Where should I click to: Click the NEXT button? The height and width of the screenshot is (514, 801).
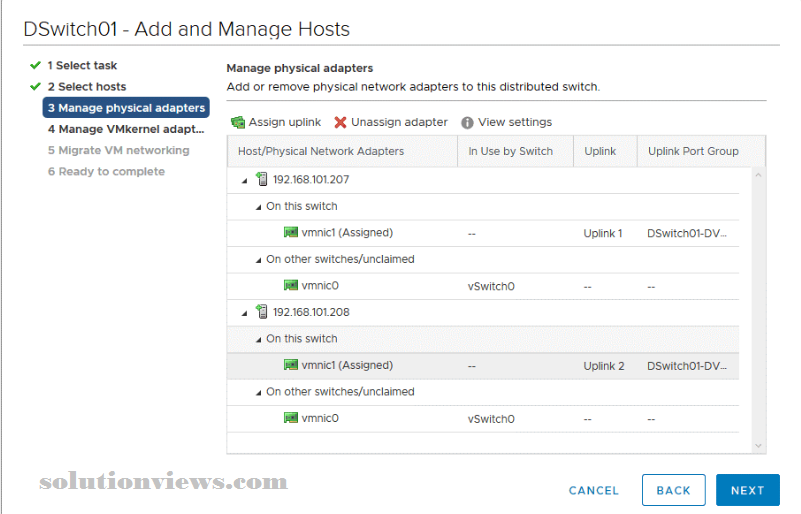747,490
